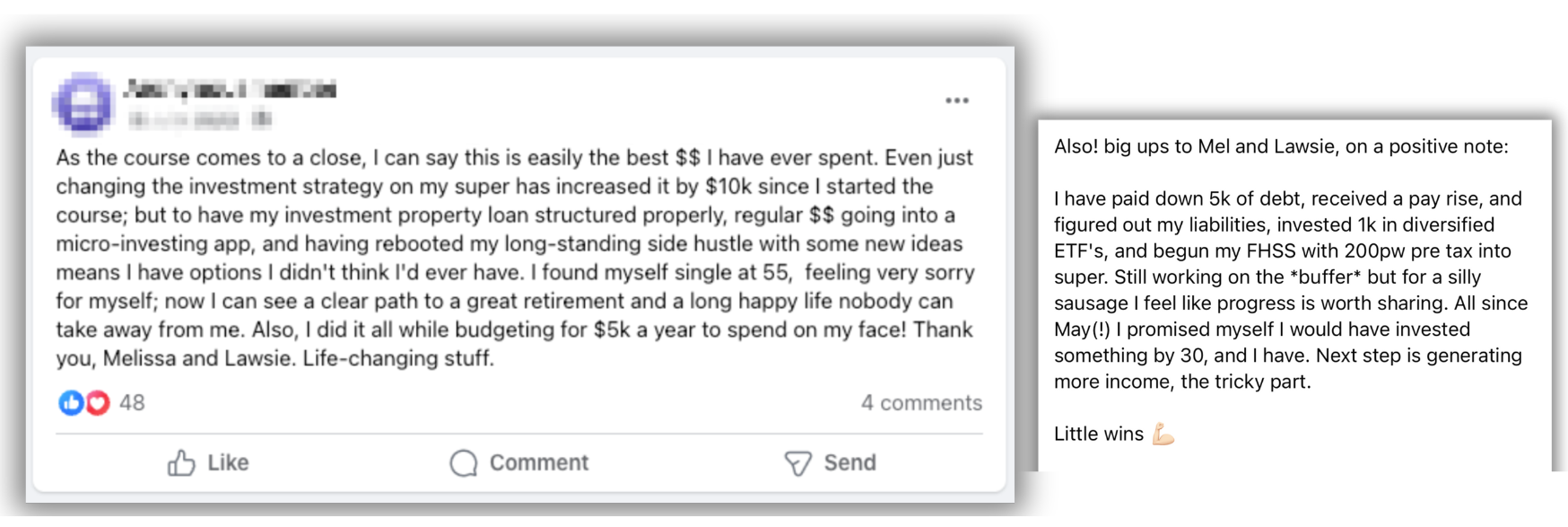Open the three-dot post options menu
The image size is (1568, 527).
click(956, 101)
